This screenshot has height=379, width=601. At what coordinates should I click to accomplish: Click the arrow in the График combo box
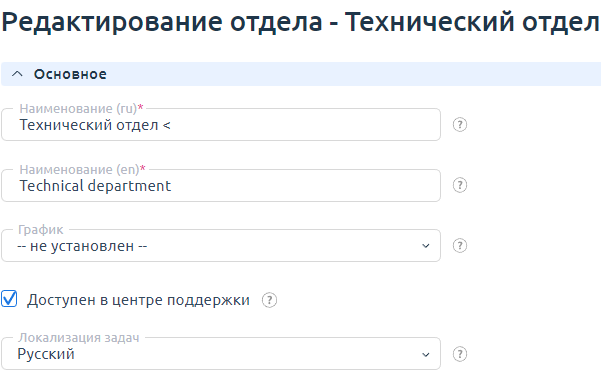tap(425, 246)
